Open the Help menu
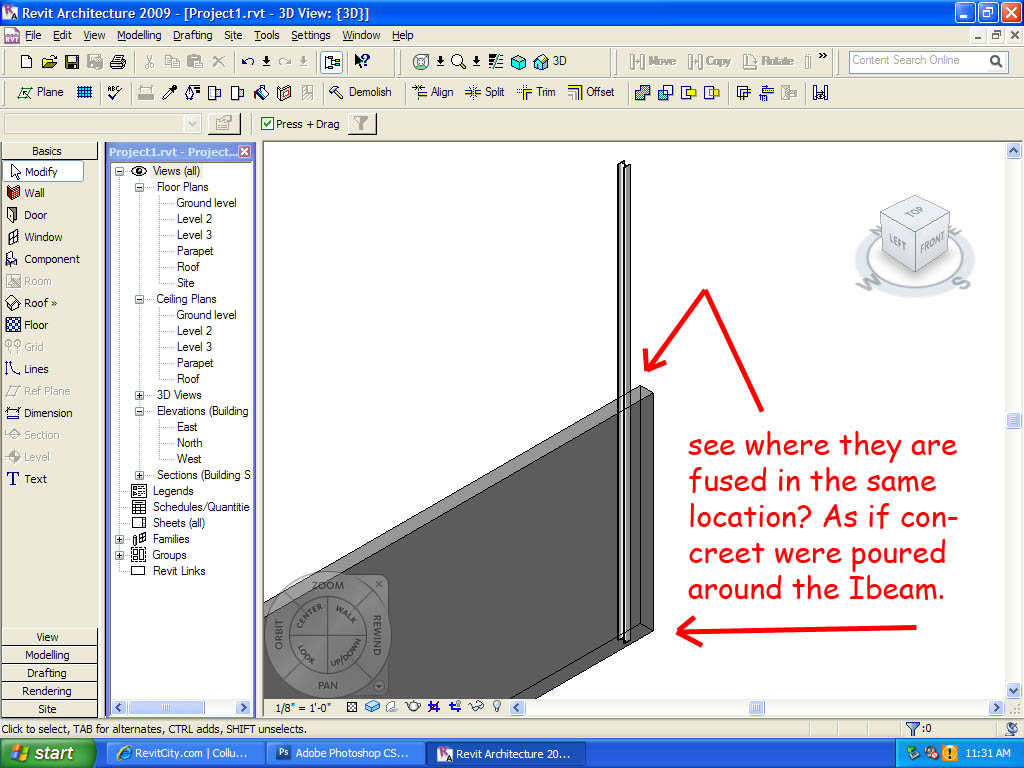This screenshot has width=1024, height=768. coord(403,35)
